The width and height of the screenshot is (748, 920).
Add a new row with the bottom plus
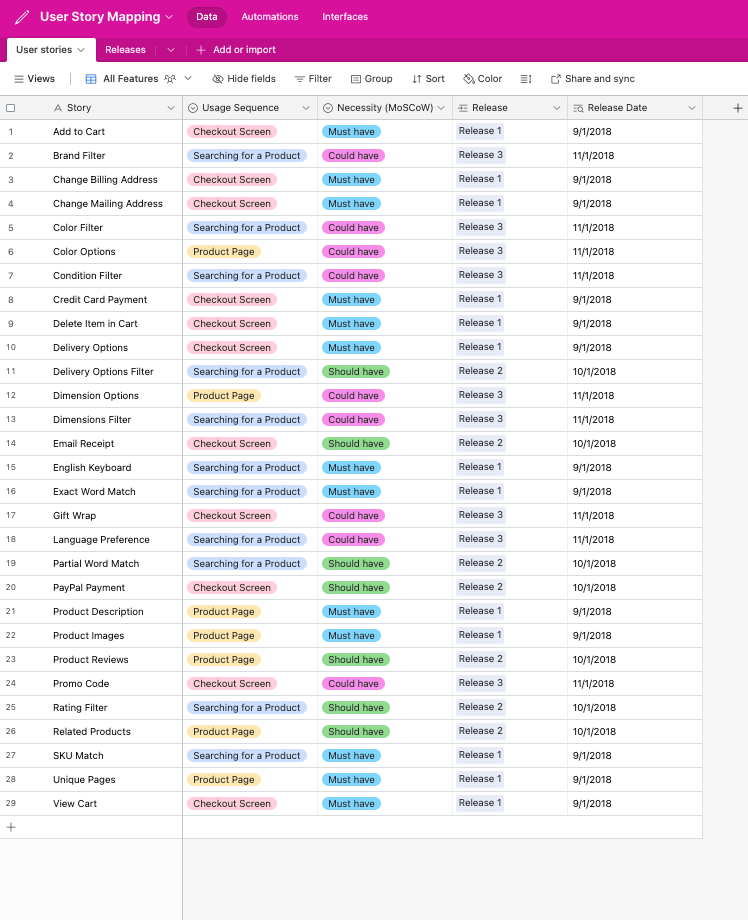11,827
